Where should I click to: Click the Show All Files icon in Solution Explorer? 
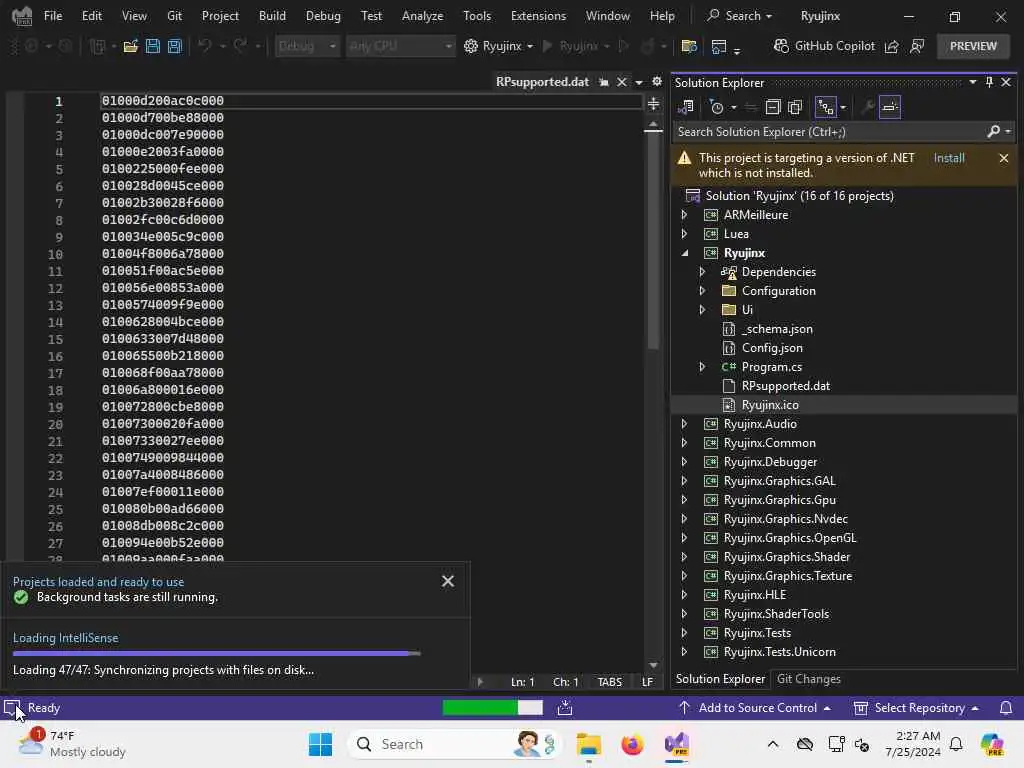click(x=795, y=107)
